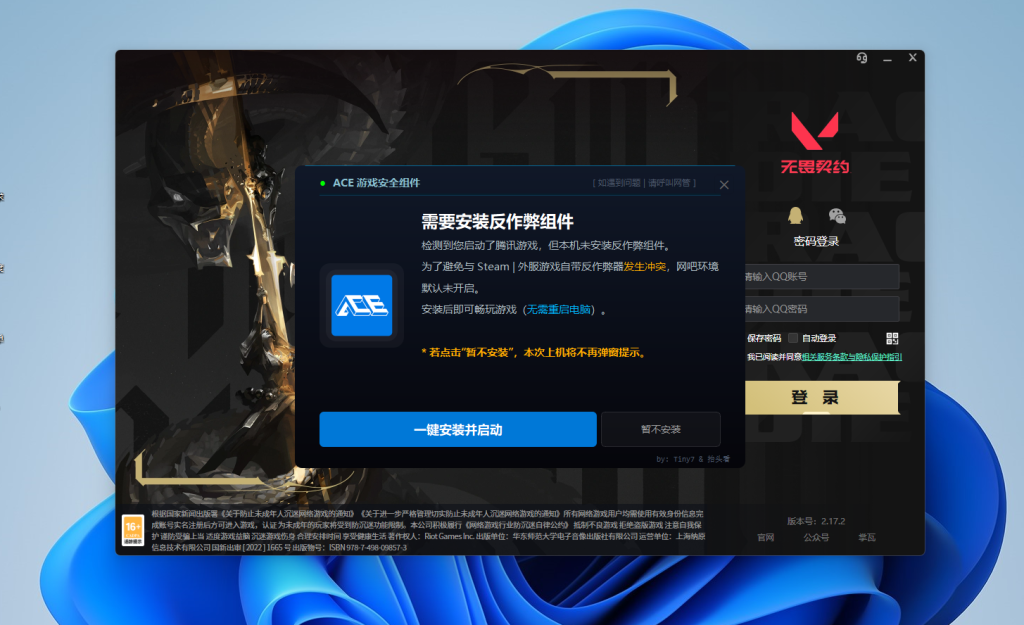Viewport: 1024px width, 625px height.
Task: Click the 一键安装并启动 install button
Action: click(x=458, y=430)
